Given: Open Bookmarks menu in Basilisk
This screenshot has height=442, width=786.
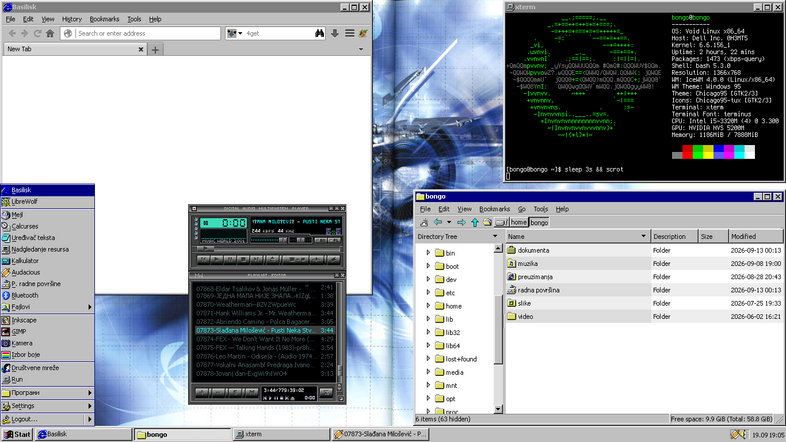Looking at the screenshot, I should (104, 19).
